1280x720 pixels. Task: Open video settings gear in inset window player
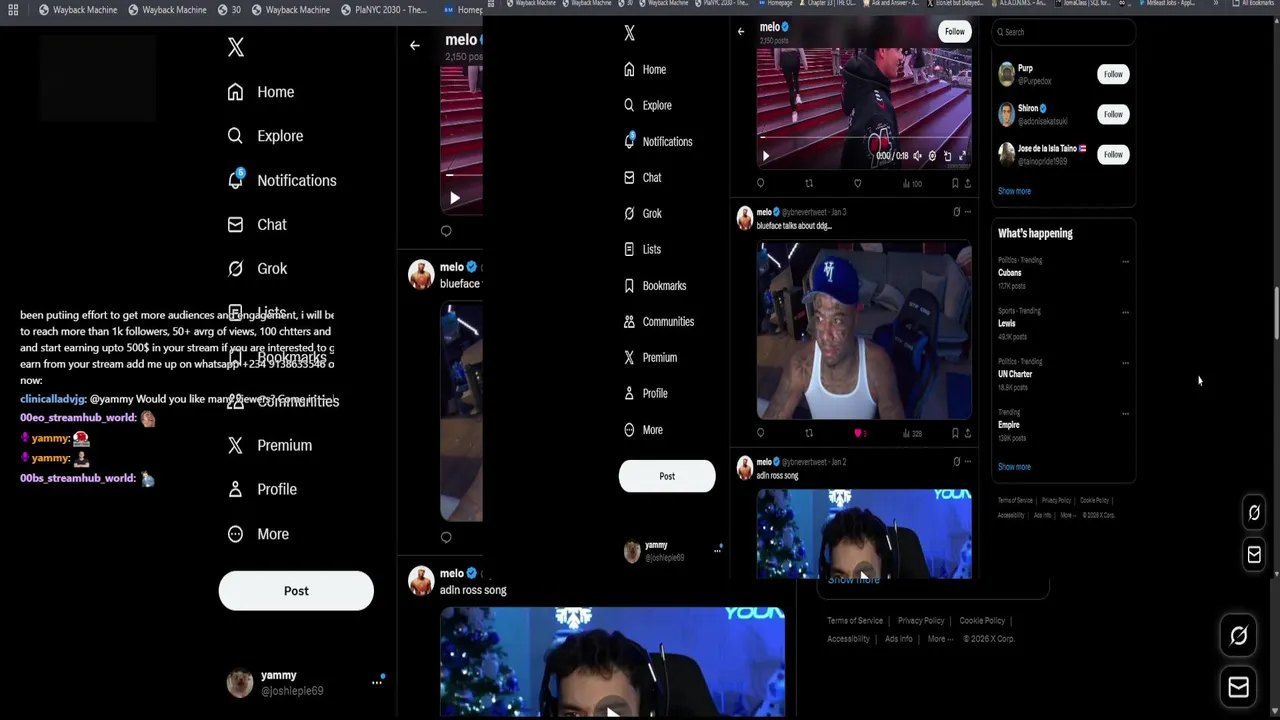coord(932,156)
